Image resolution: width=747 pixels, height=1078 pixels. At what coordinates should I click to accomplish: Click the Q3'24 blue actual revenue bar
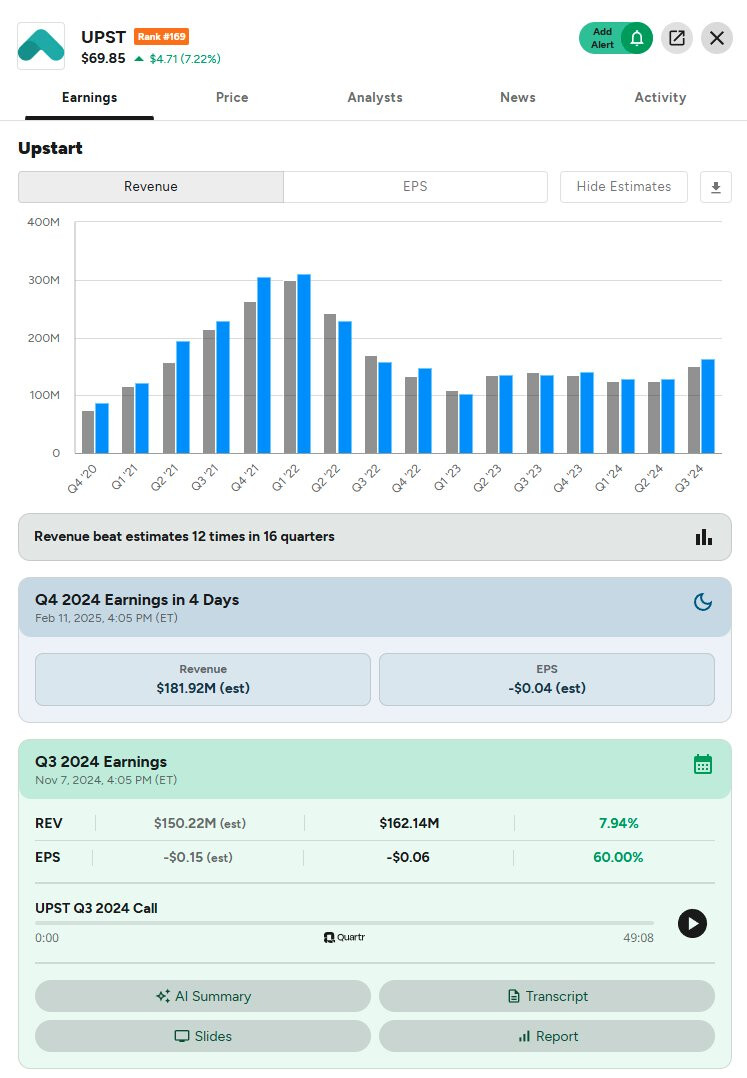click(x=708, y=406)
